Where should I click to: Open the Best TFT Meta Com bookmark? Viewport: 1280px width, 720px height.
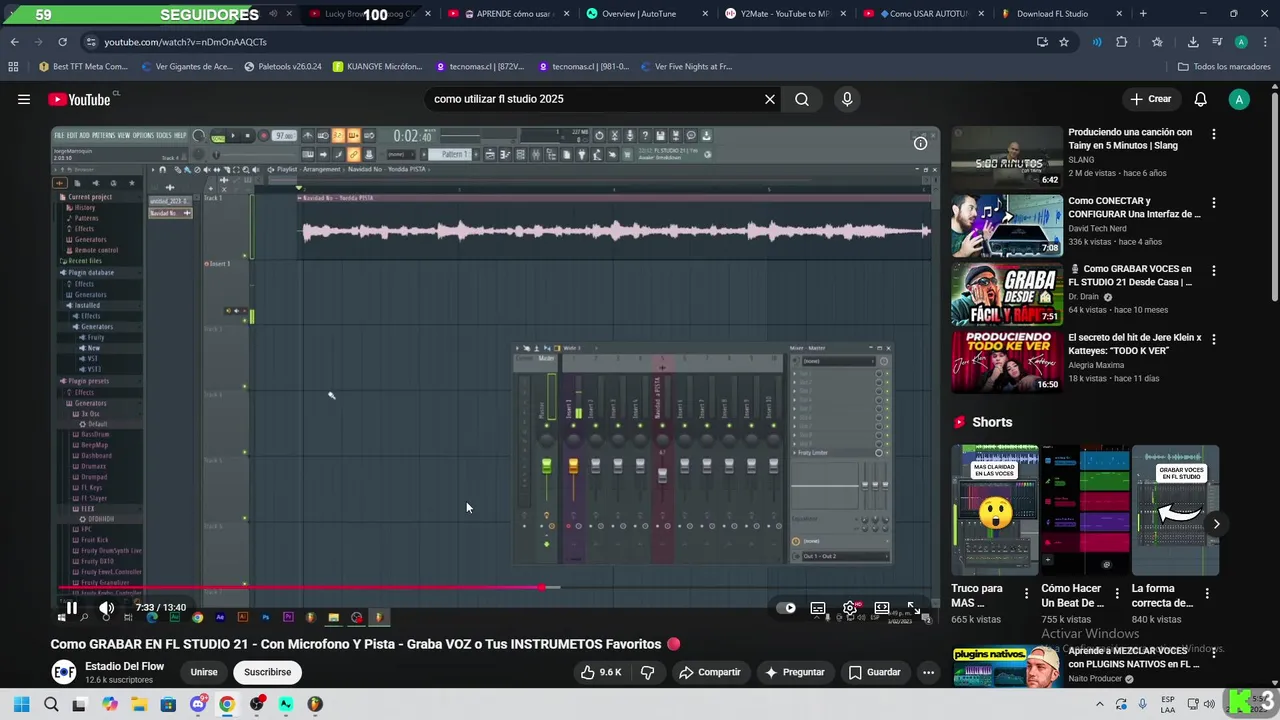pos(83,67)
